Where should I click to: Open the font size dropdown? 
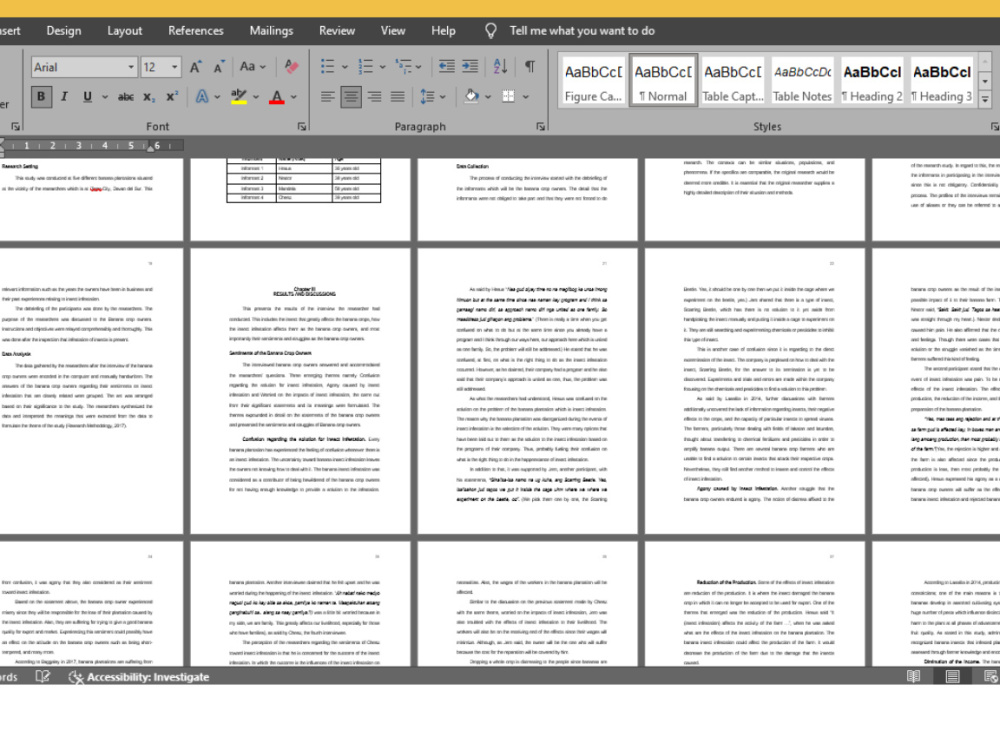coord(174,67)
